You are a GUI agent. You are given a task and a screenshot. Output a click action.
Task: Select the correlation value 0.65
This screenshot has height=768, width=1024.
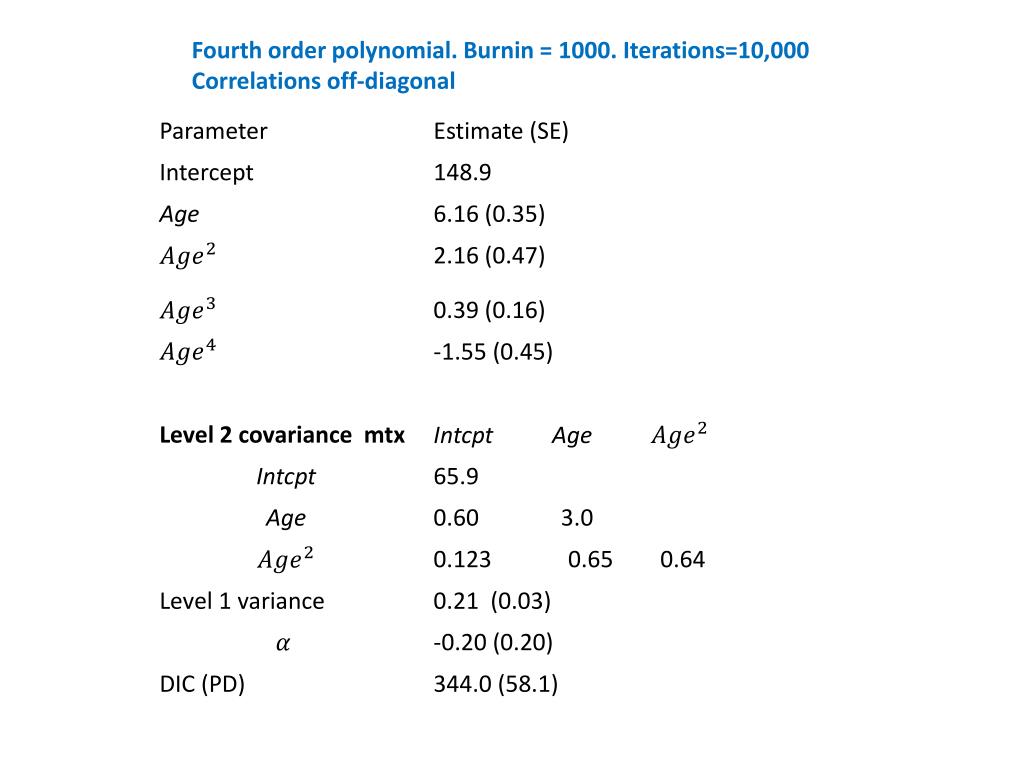(590, 560)
